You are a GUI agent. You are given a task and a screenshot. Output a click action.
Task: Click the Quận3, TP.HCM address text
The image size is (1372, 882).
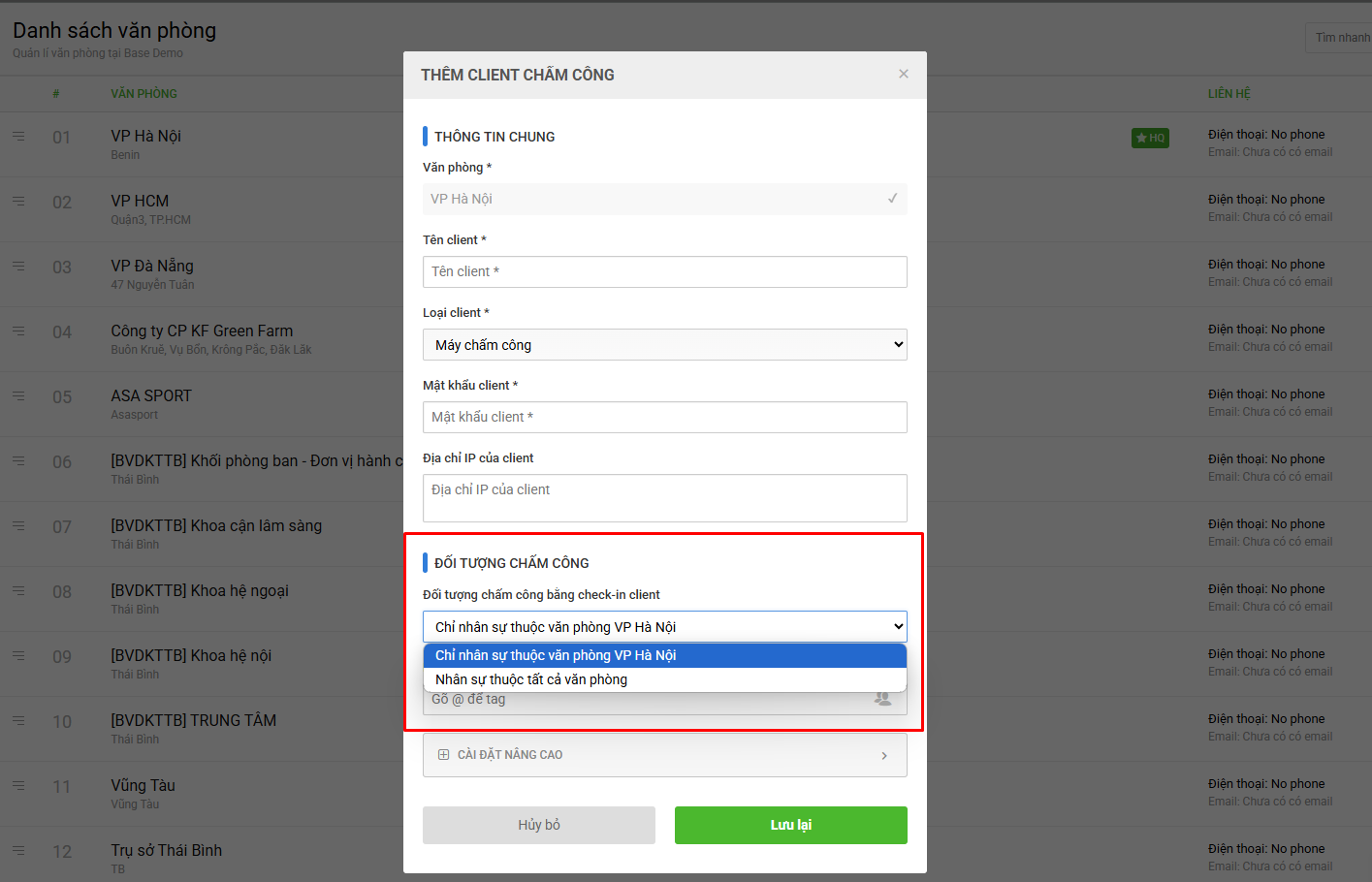point(150,220)
